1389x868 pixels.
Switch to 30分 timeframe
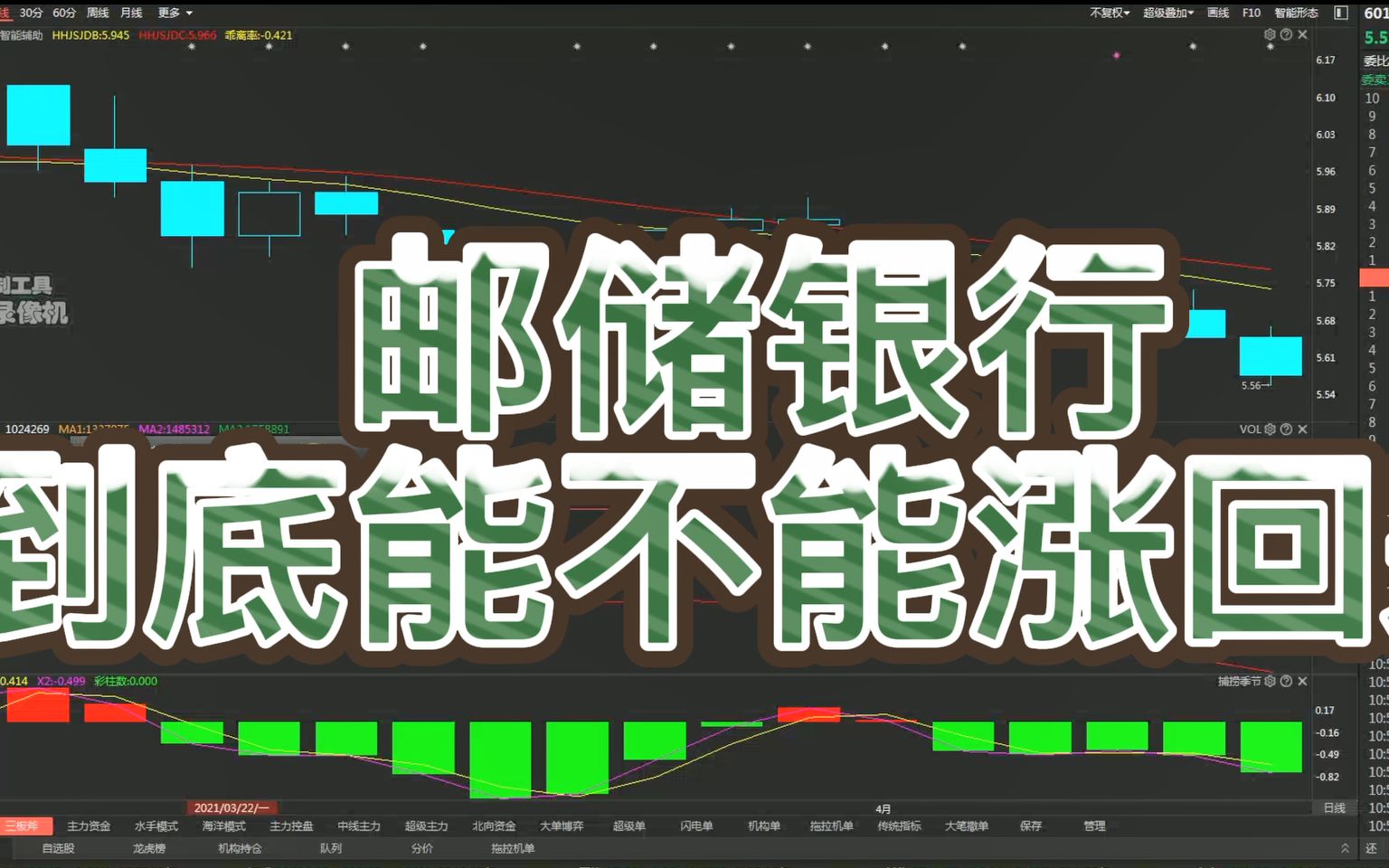(x=31, y=13)
